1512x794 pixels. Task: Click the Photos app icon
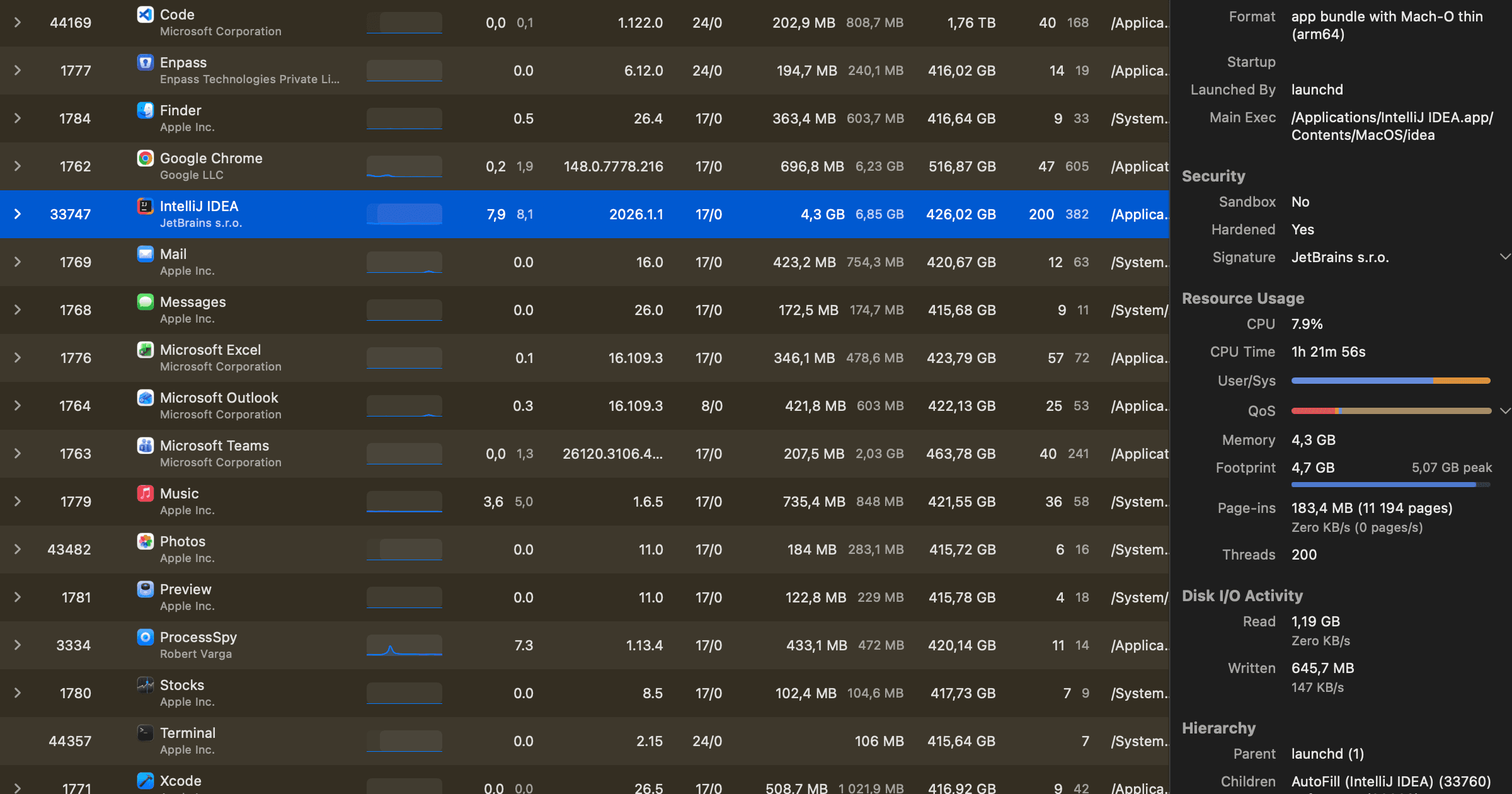pyautogui.click(x=146, y=541)
